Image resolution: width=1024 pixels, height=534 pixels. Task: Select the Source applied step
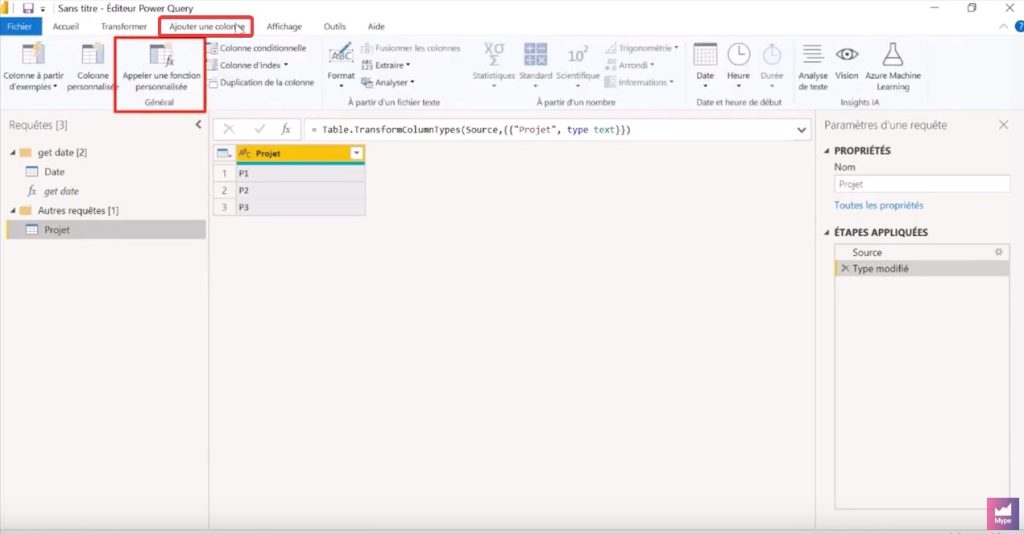pyautogui.click(x=921, y=252)
